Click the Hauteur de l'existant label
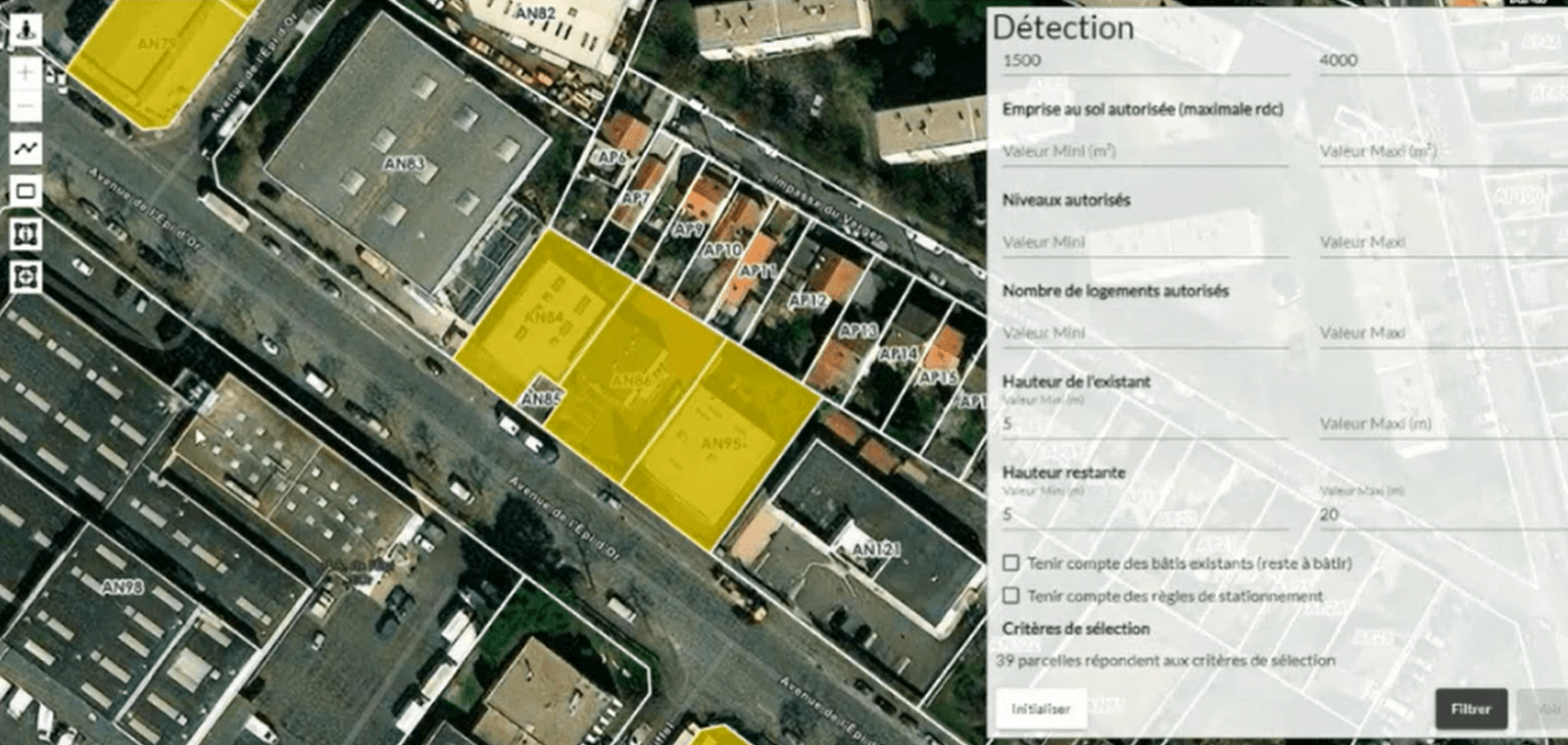 click(1076, 381)
